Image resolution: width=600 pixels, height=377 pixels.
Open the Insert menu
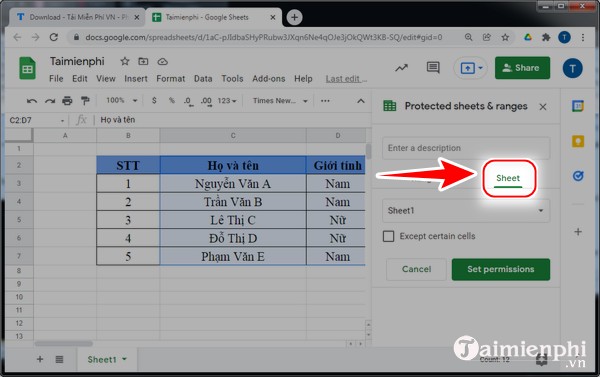[136, 79]
